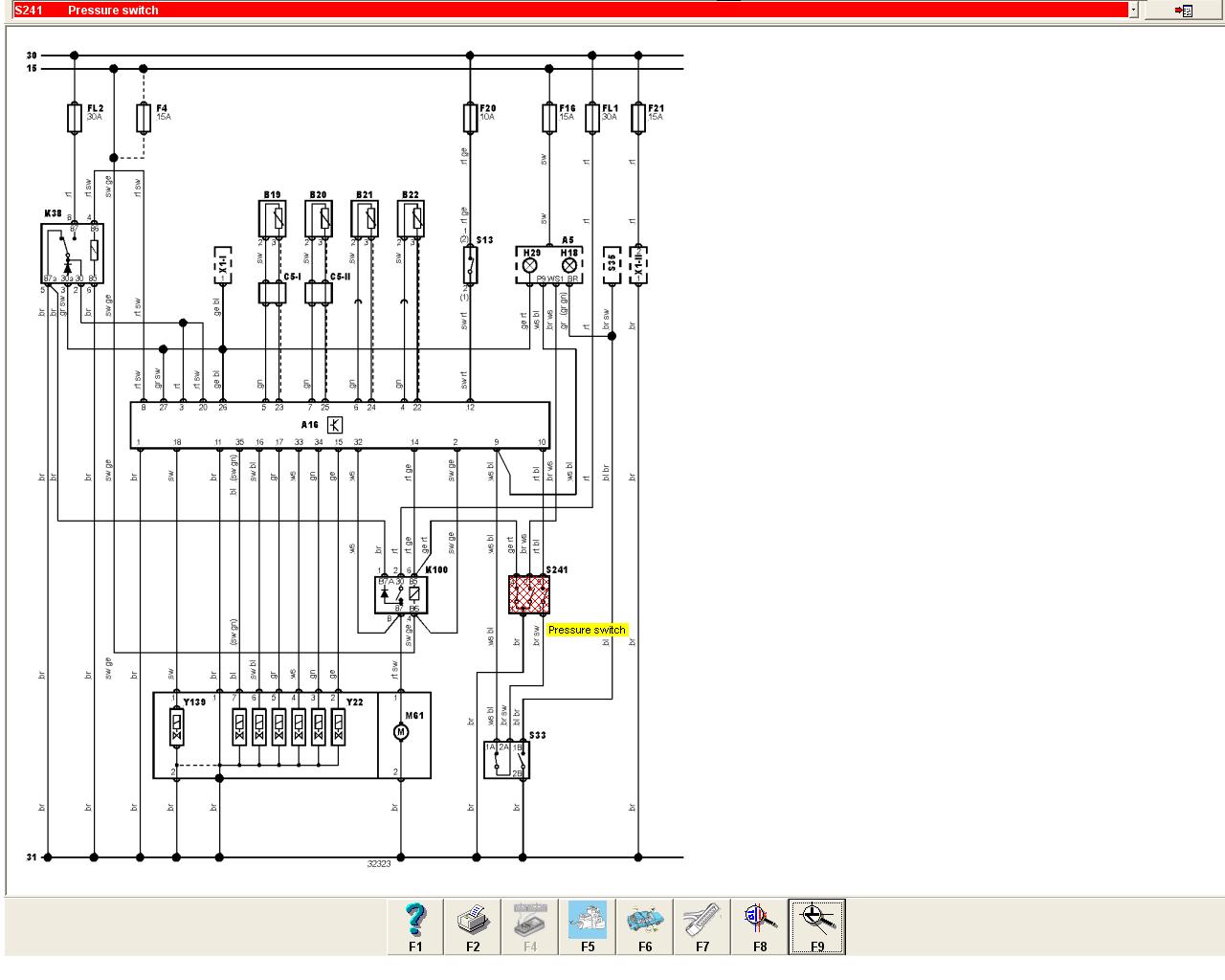Screen dimensions: 1225x980
Task: Select the S33 switch component
Action: click(x=506, y=760)
